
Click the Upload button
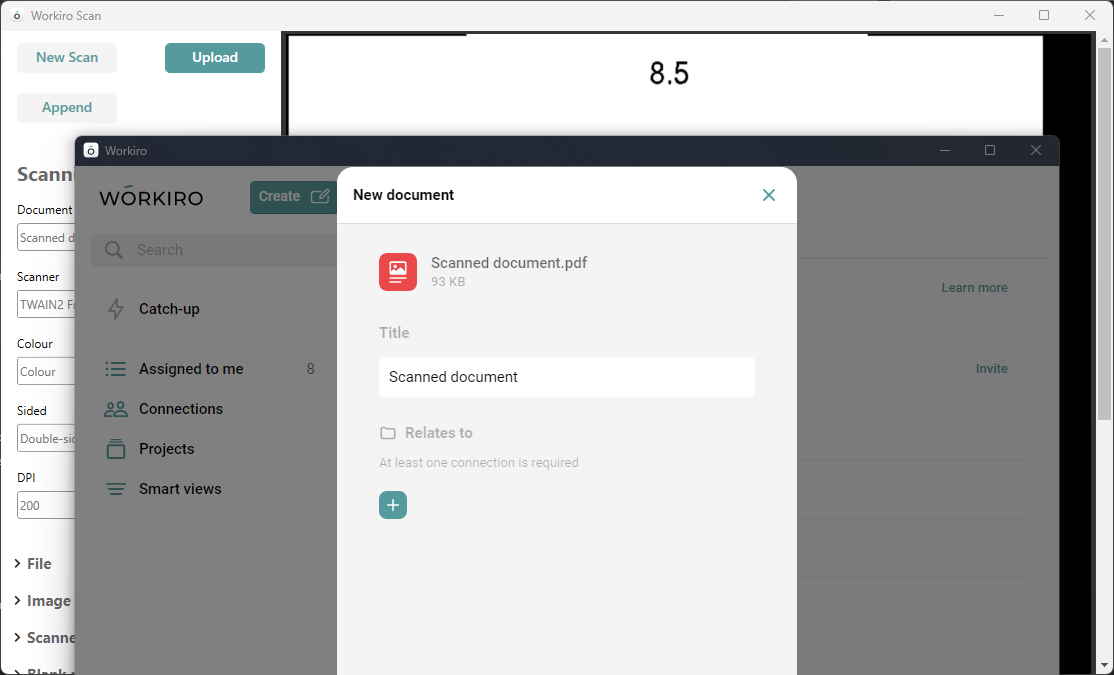coord(215,58)
